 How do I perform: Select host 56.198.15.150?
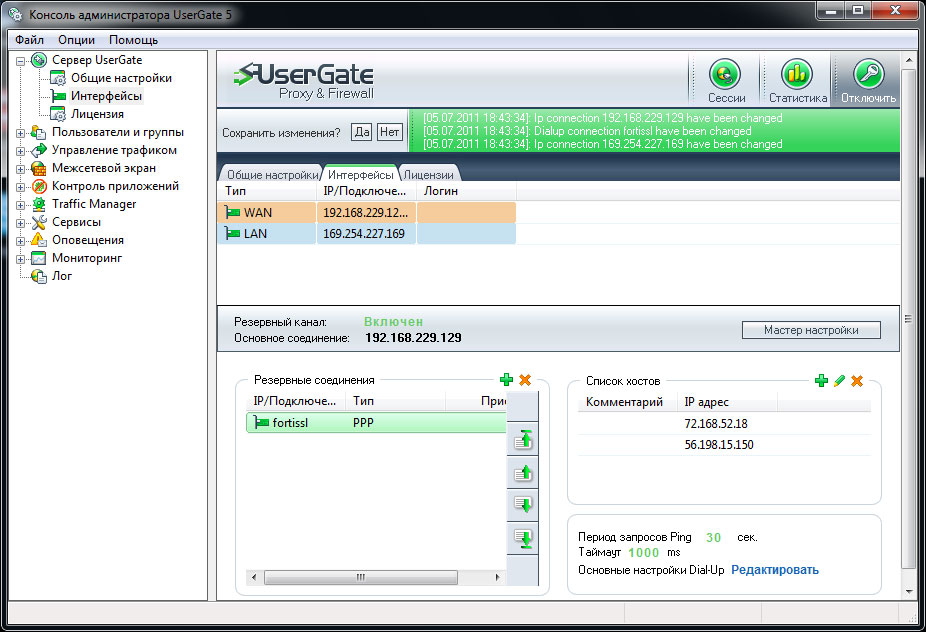pyautogui.click(x=724, y=445)
